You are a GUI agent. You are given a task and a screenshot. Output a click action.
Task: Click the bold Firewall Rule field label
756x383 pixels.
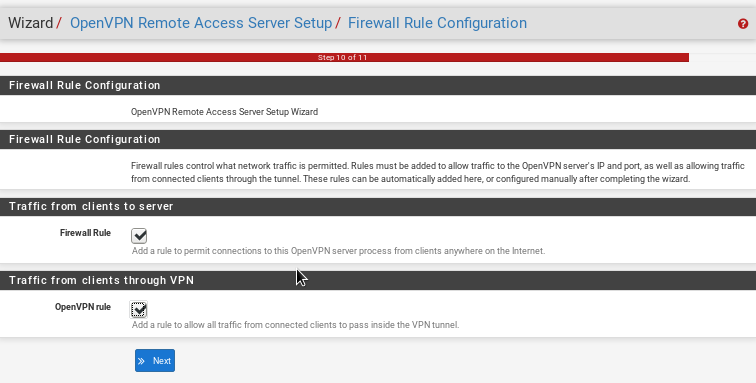point(85,233)
